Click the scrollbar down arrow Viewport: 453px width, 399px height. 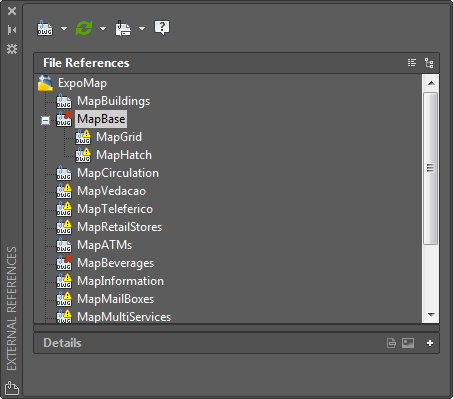coord(431,314)
